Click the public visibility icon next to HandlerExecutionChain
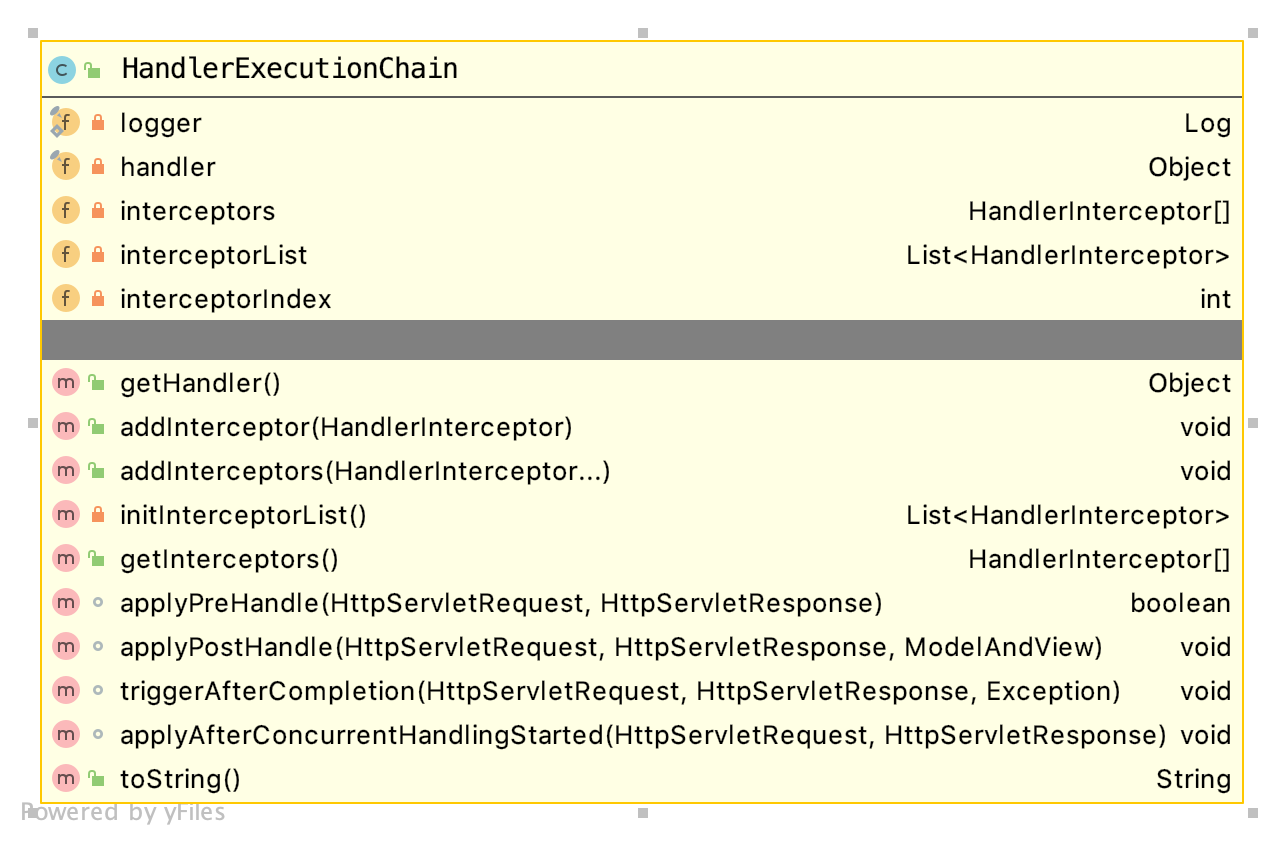 pyautogui.click(x=93, y=70)
